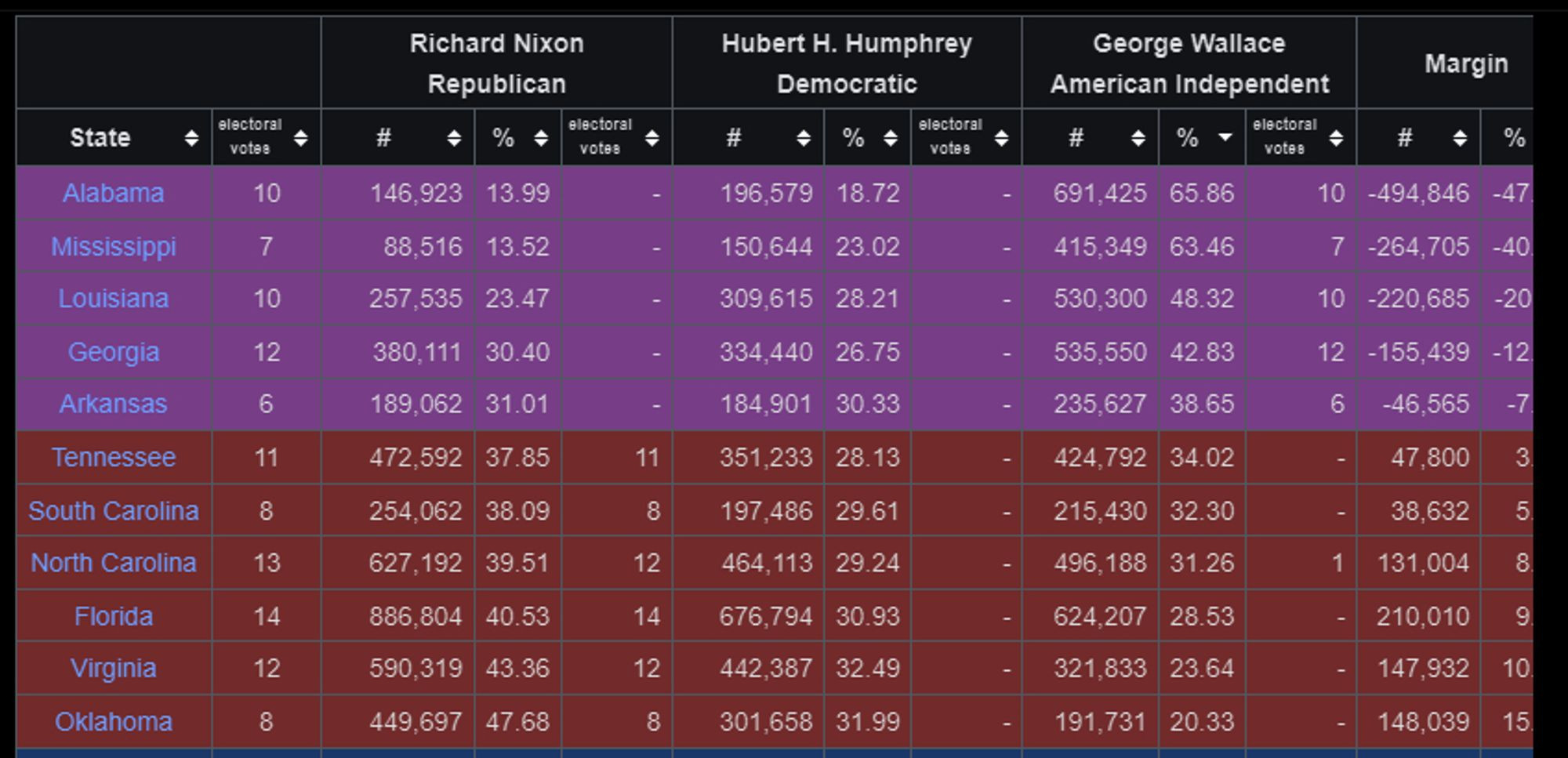1568x758 pixels.
Task: Select Virginia's Nixon percentage 43.36
Action: [x=517, y=669]
